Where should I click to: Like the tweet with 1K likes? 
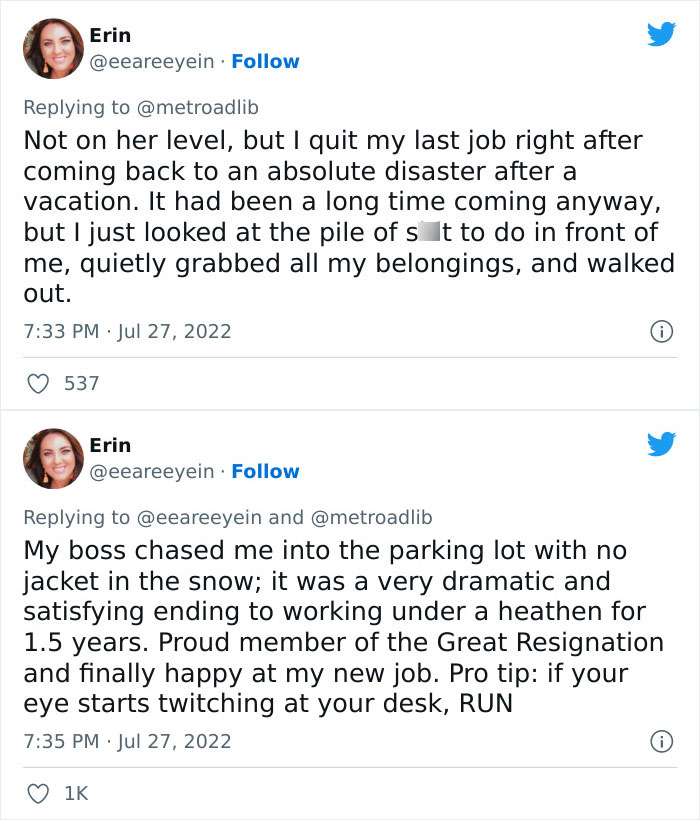37,793
